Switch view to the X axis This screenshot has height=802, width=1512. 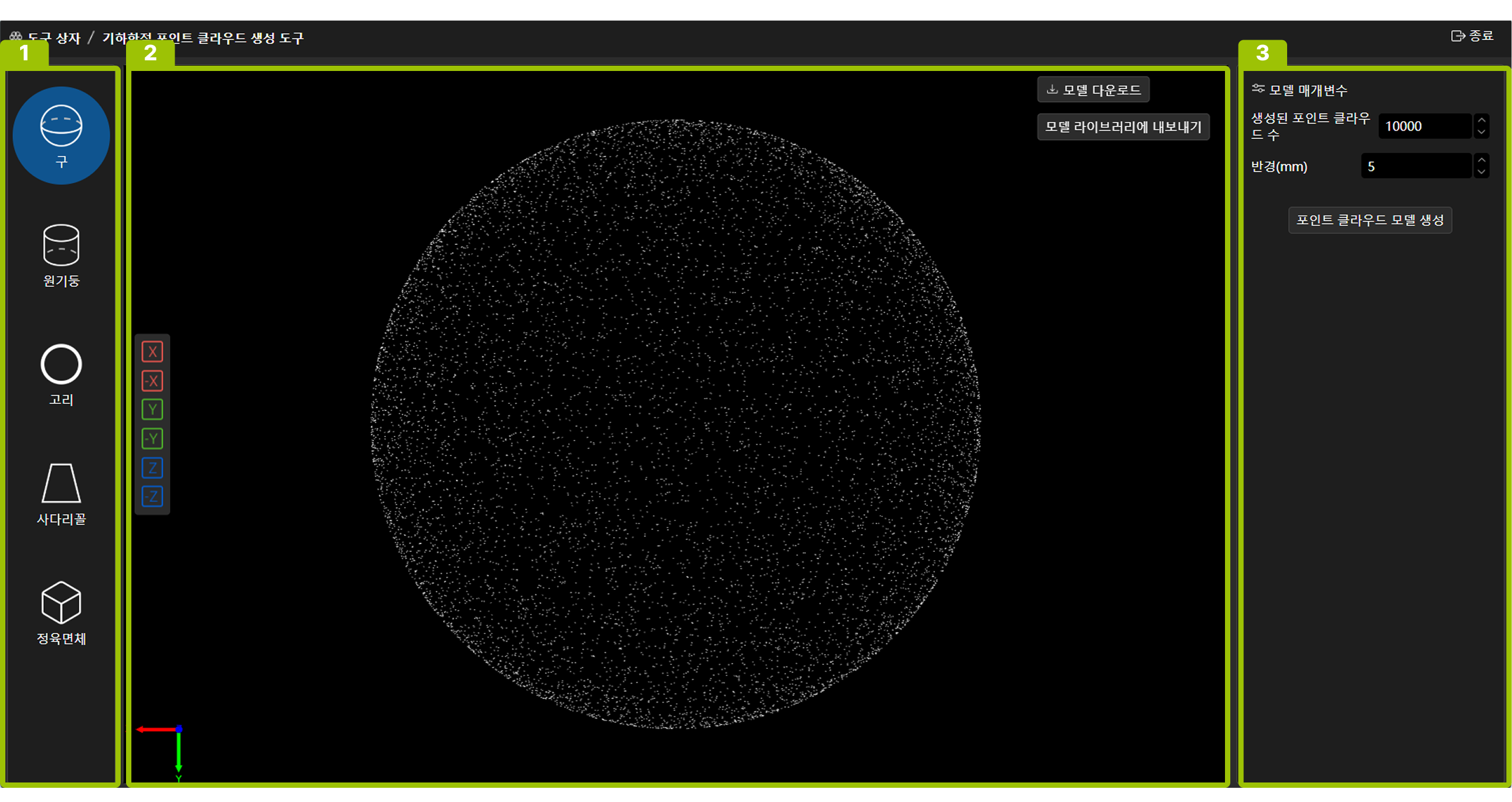point(152,352)
